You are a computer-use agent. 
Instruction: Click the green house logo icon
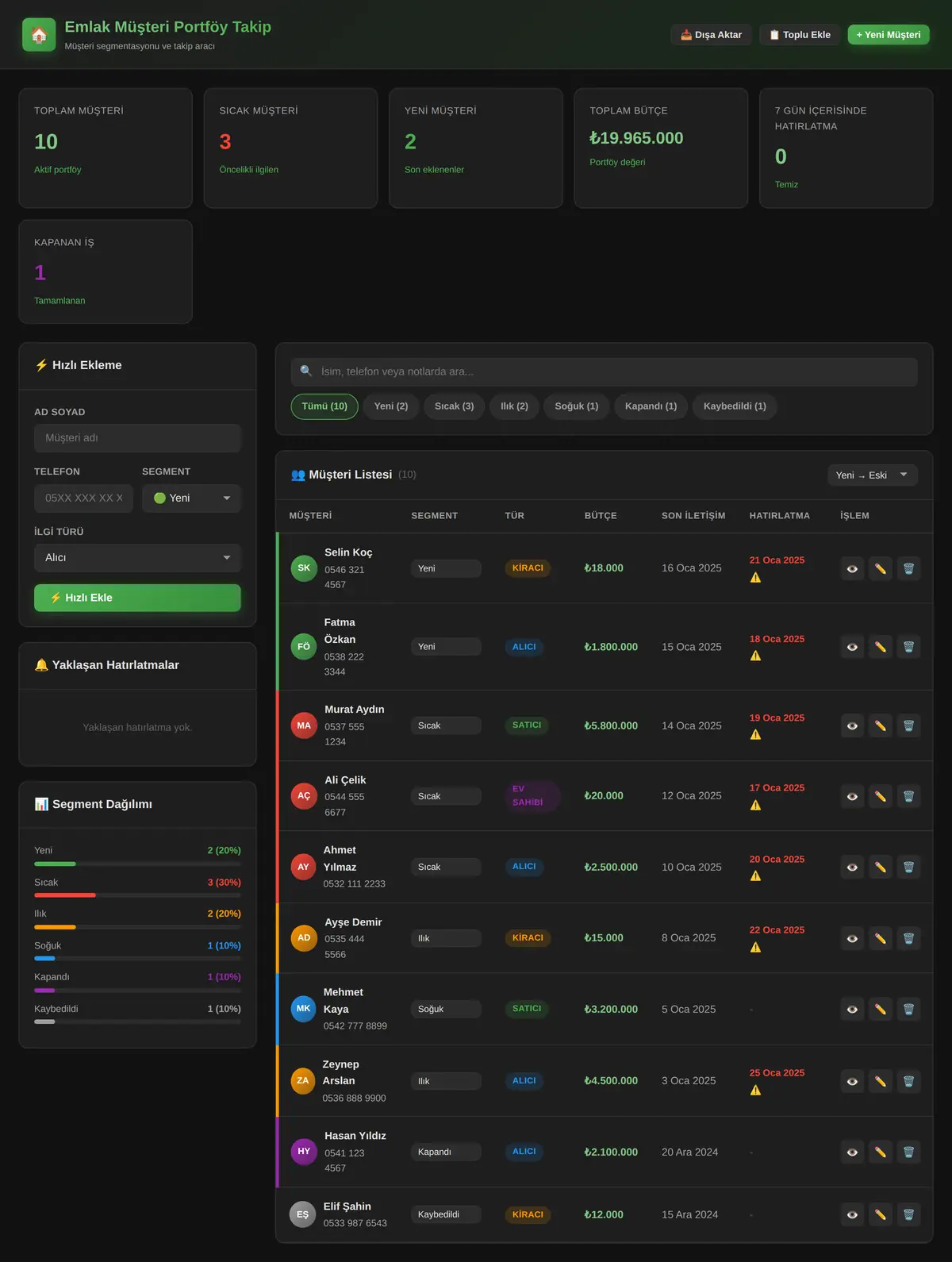coord(39,35)
